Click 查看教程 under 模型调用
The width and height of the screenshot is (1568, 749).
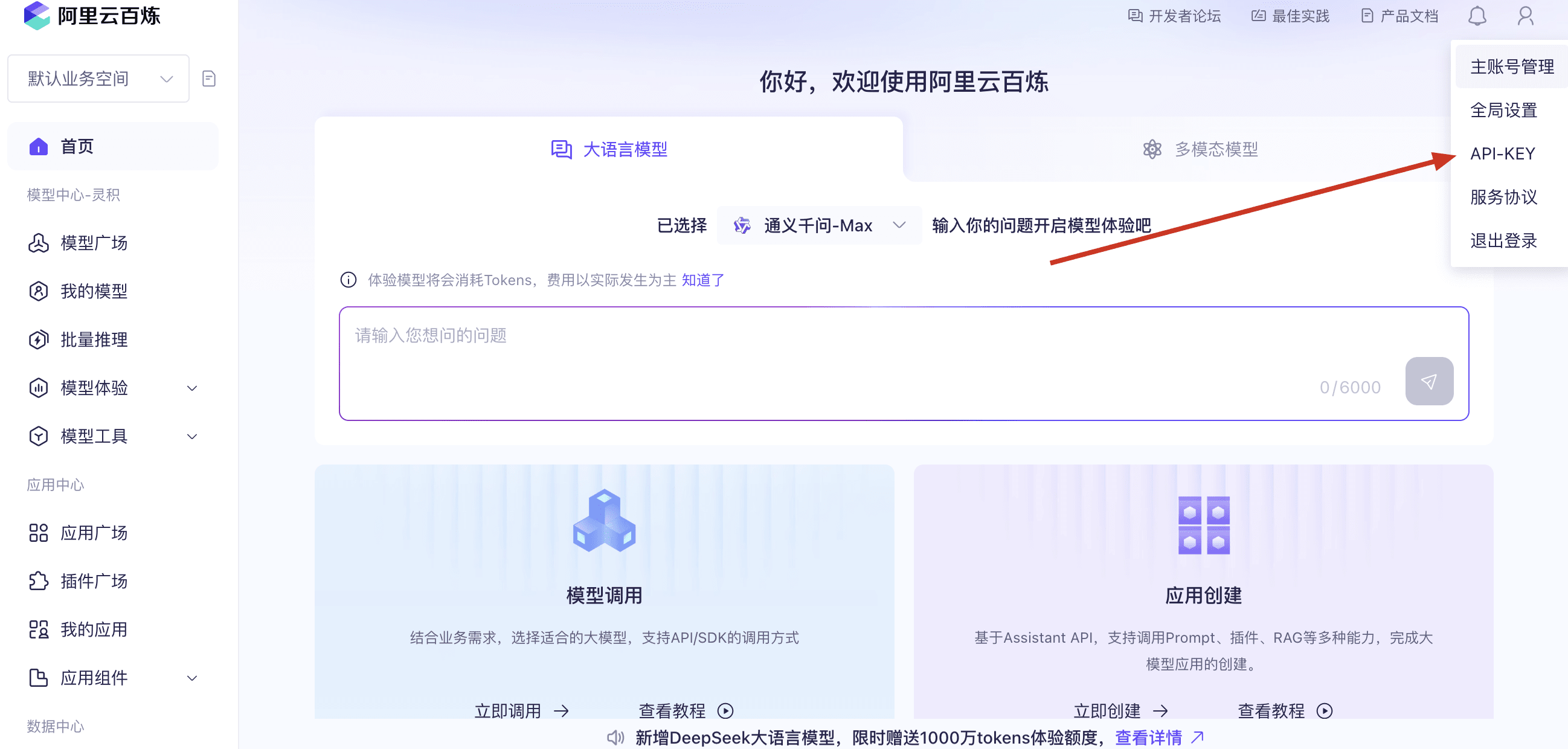(x=686, y=710)
